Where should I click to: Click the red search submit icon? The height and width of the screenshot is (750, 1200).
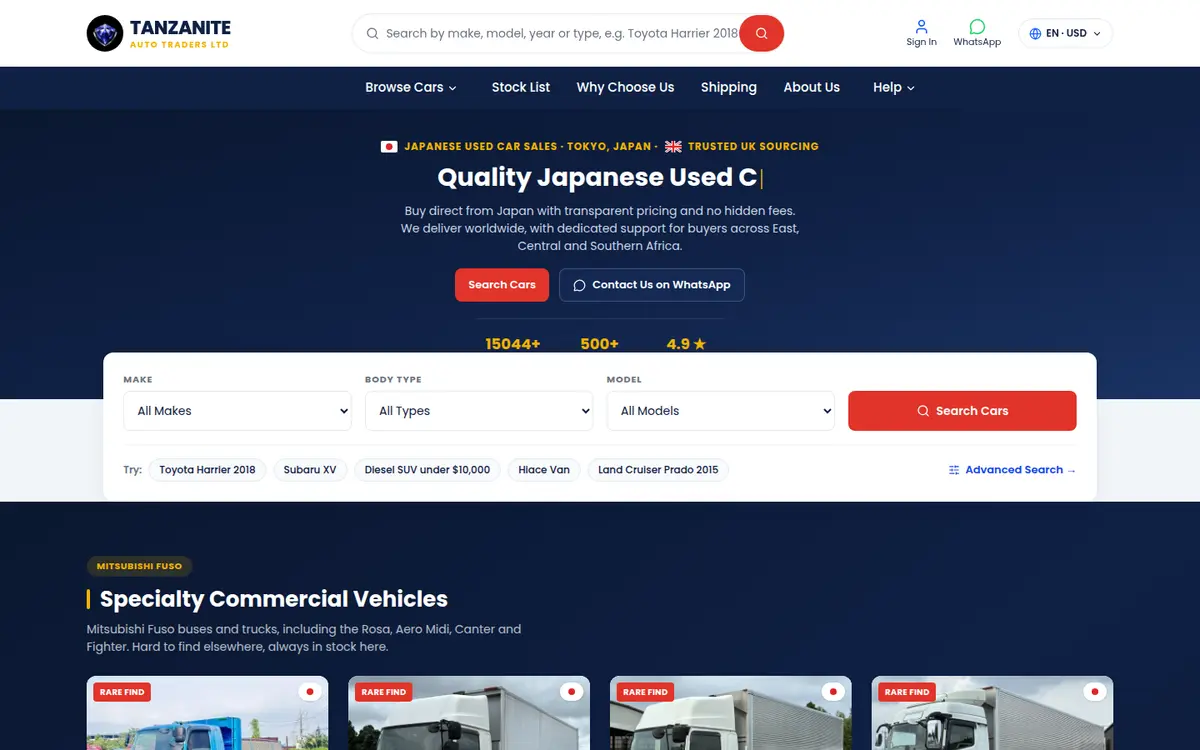tap(762, 33)
